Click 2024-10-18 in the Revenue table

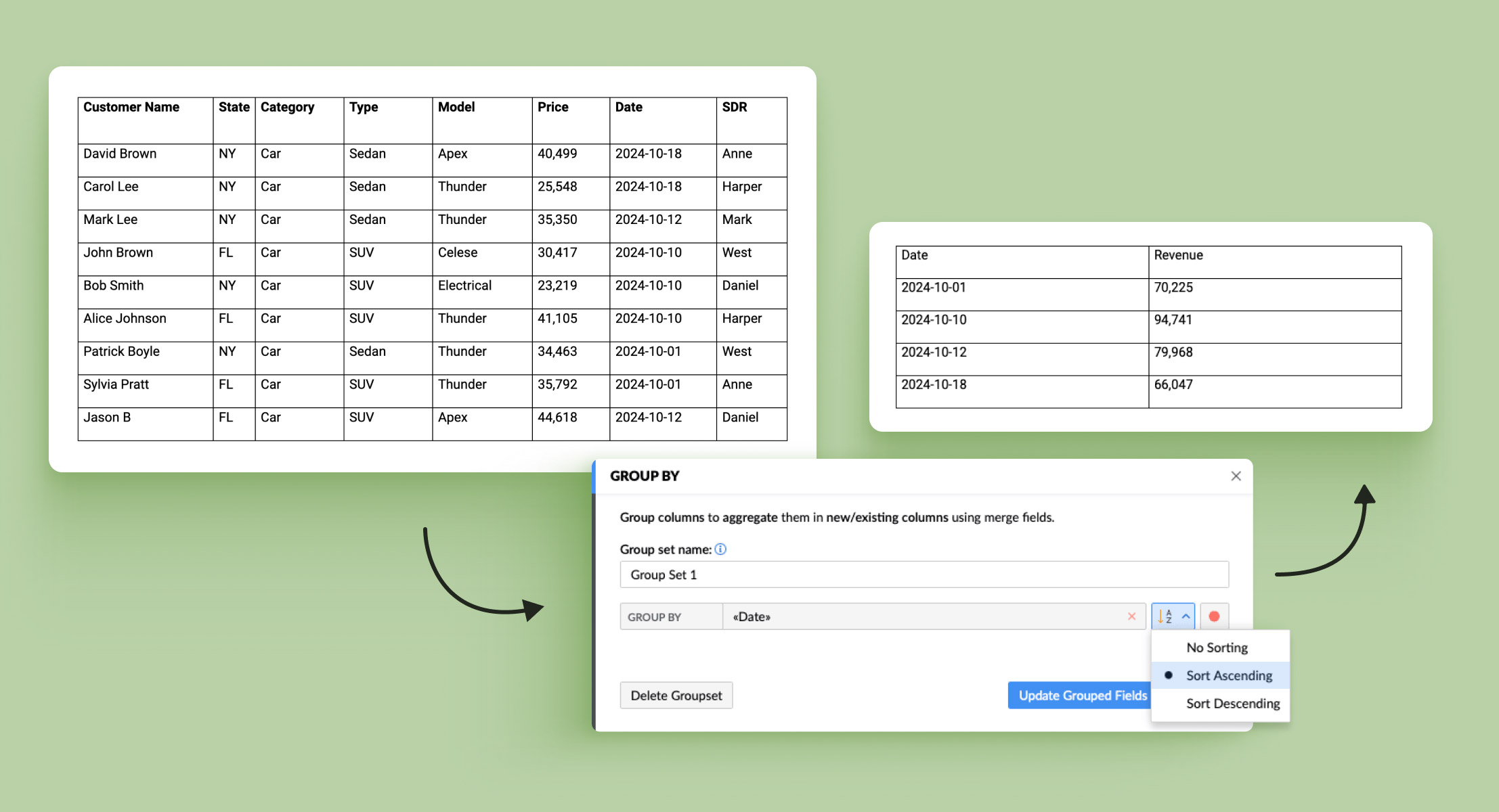click(x=1022, y=392)
